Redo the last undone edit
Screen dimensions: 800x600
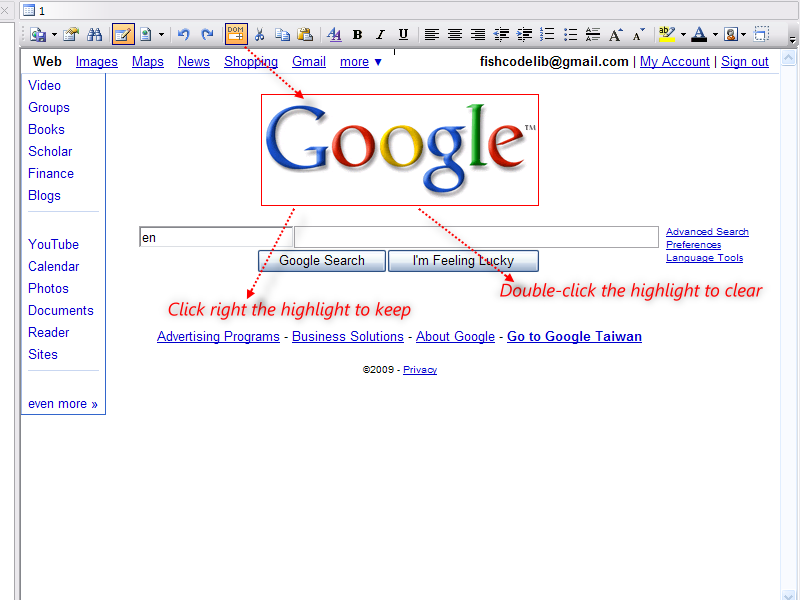click(207, 35)
